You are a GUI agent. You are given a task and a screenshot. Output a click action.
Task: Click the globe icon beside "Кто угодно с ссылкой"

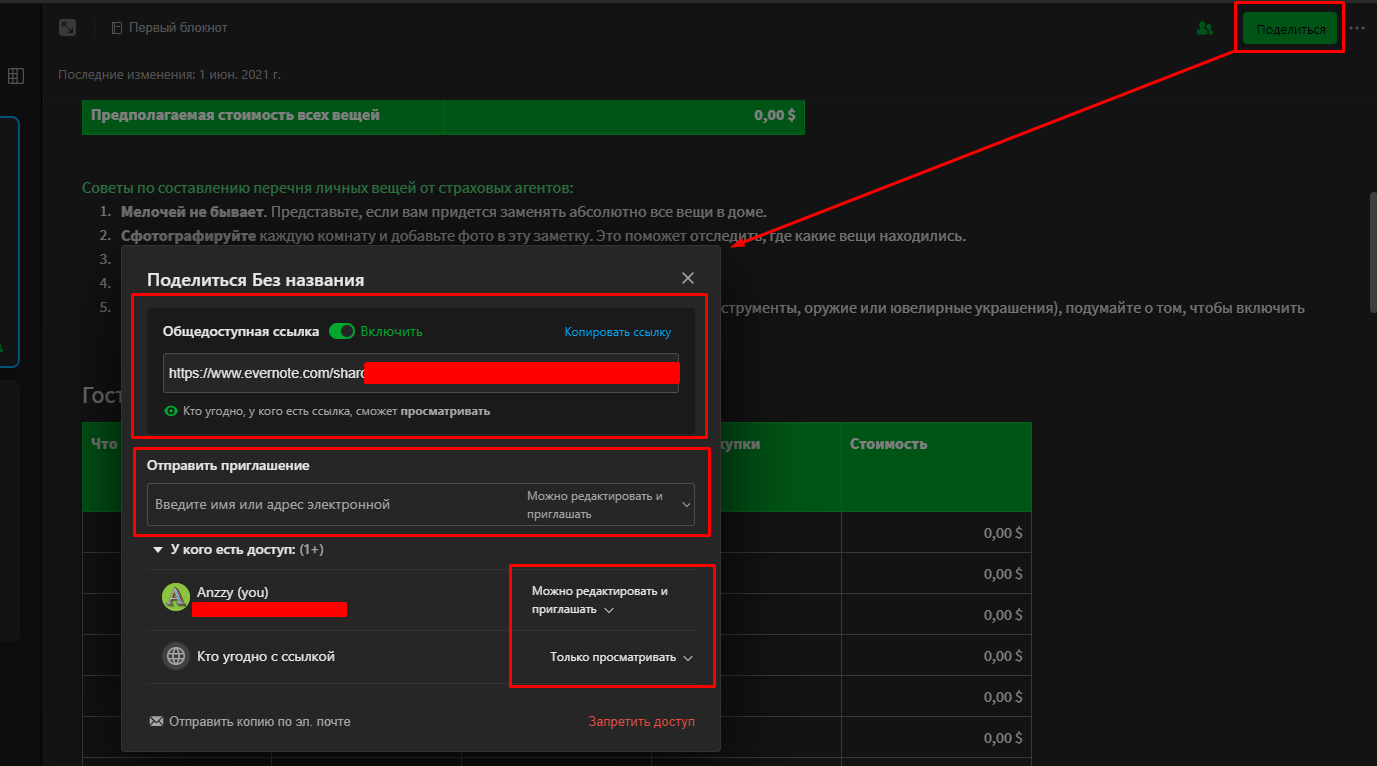click(175, 657)
